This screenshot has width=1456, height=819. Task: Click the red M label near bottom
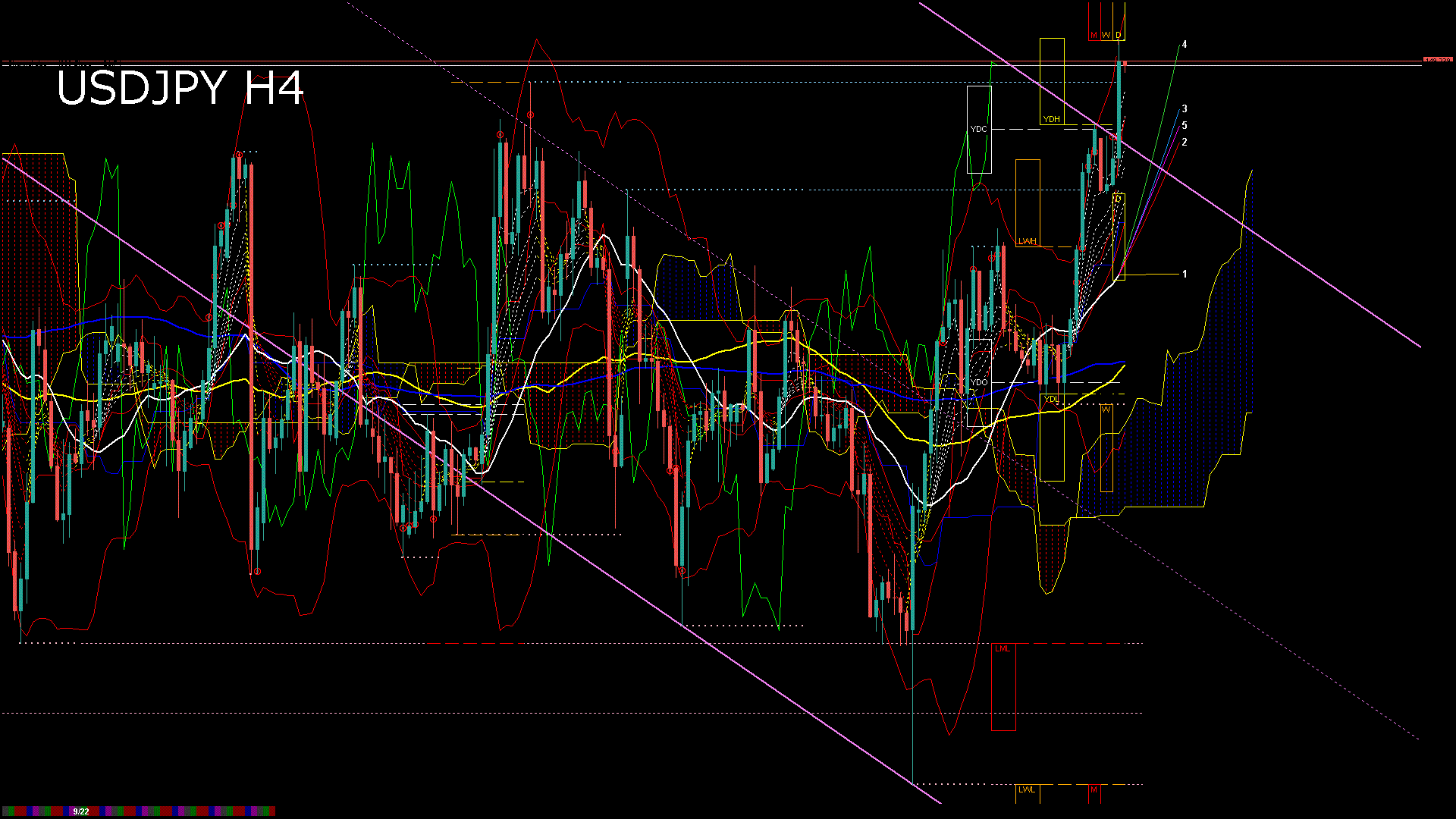click(1094, 790)
